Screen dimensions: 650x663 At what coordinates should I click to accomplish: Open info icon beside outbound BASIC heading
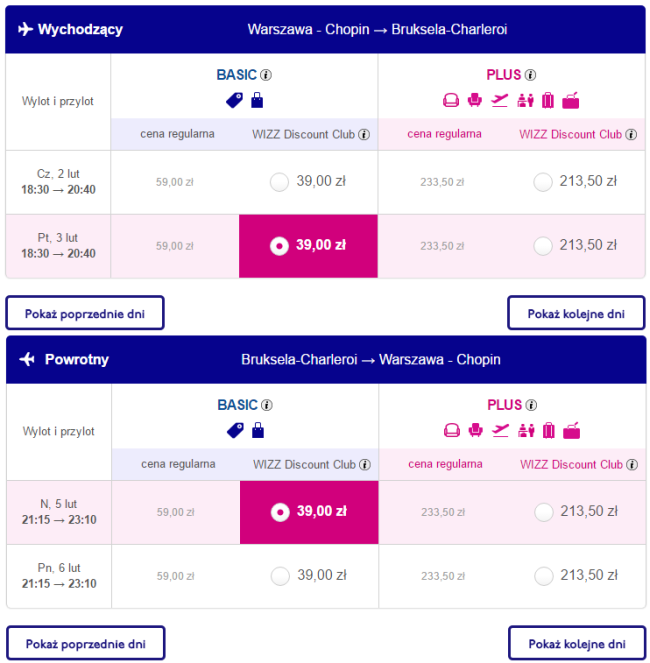(266, 75)
